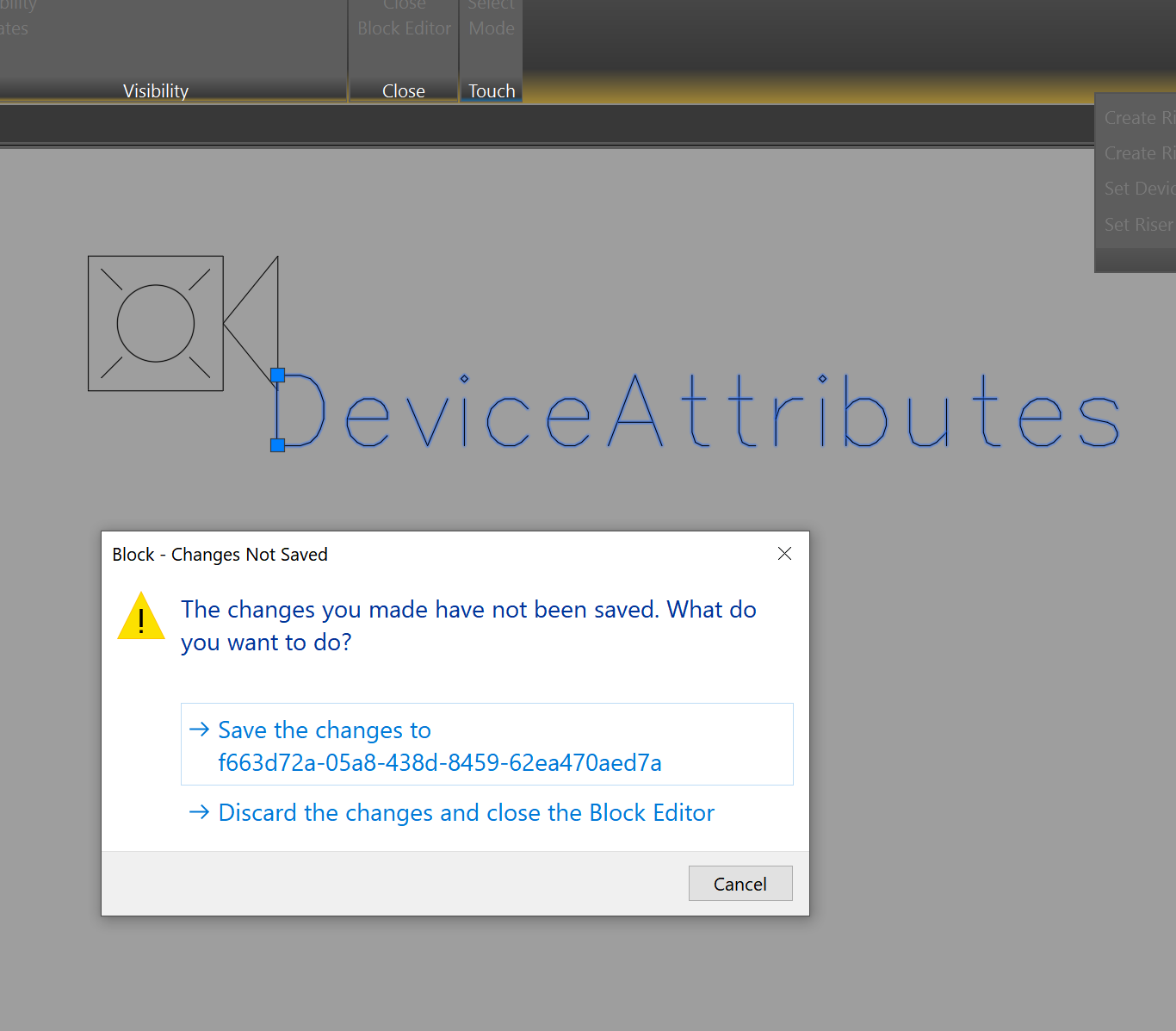
Task: Click the lower blue grip square
Action: click(277, 444)
